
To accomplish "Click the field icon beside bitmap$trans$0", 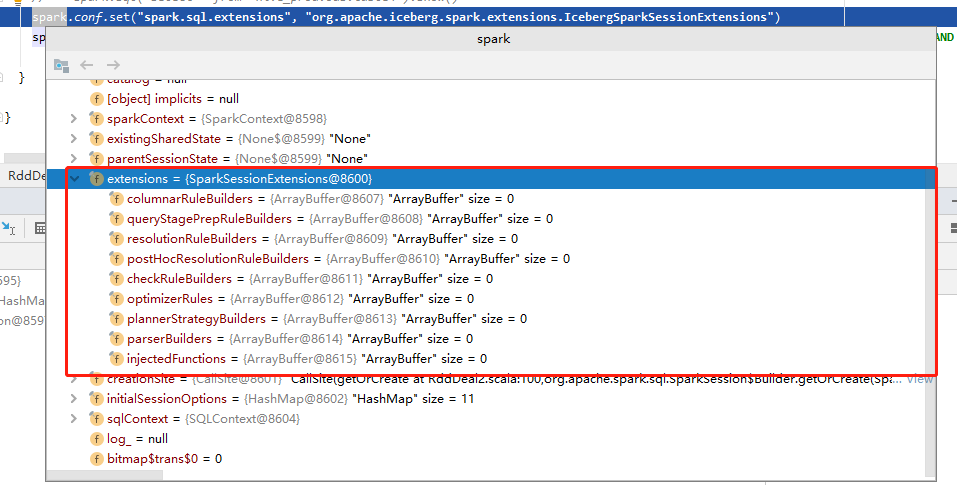I will tap(96, 459).
